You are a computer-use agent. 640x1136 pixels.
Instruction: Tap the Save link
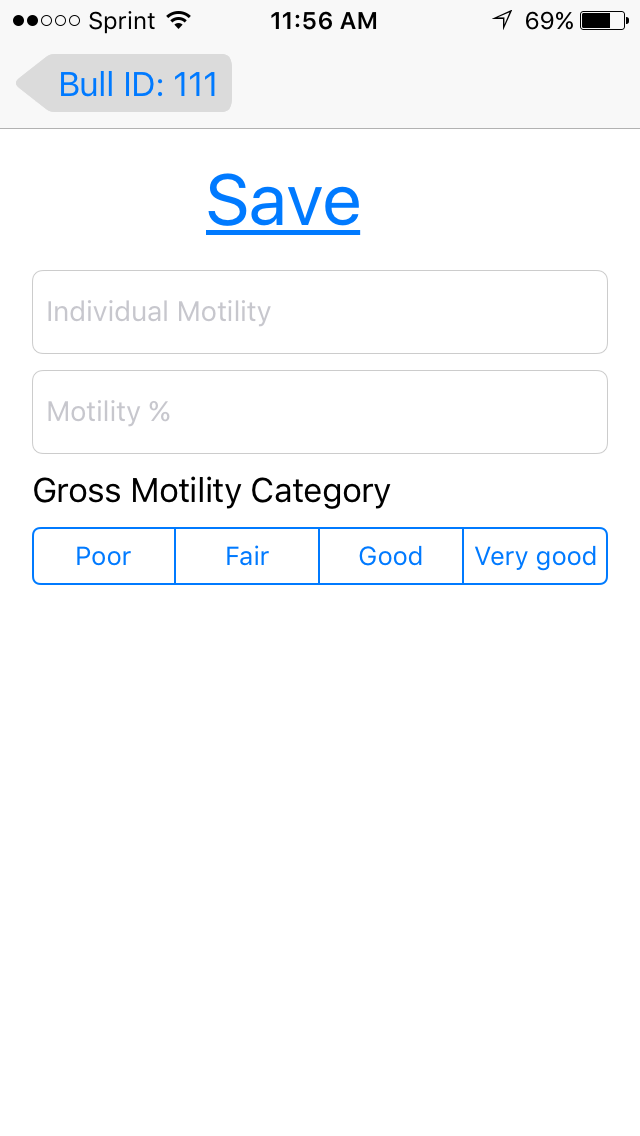coord(283,201)
